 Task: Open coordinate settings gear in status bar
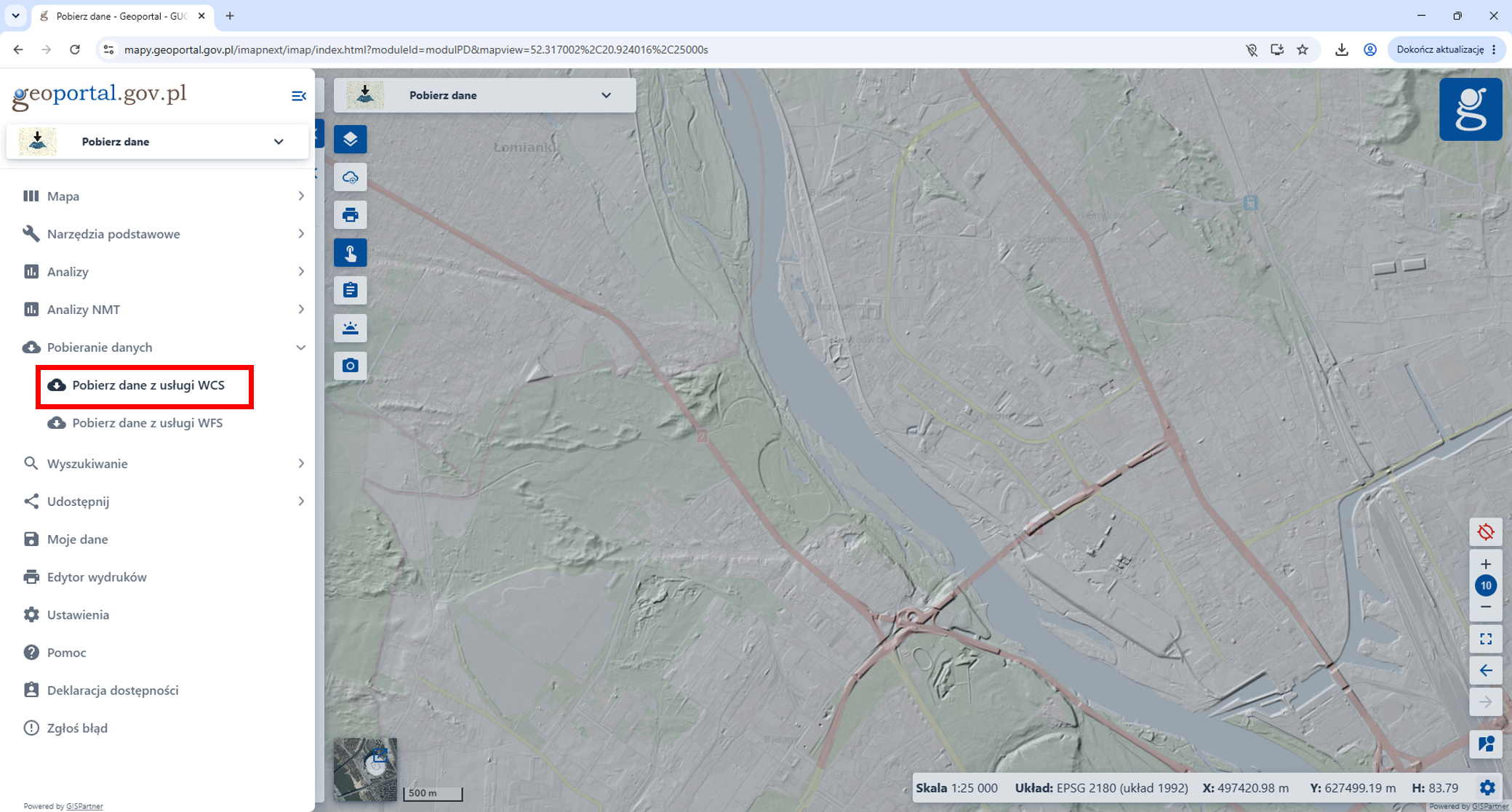1487,787
